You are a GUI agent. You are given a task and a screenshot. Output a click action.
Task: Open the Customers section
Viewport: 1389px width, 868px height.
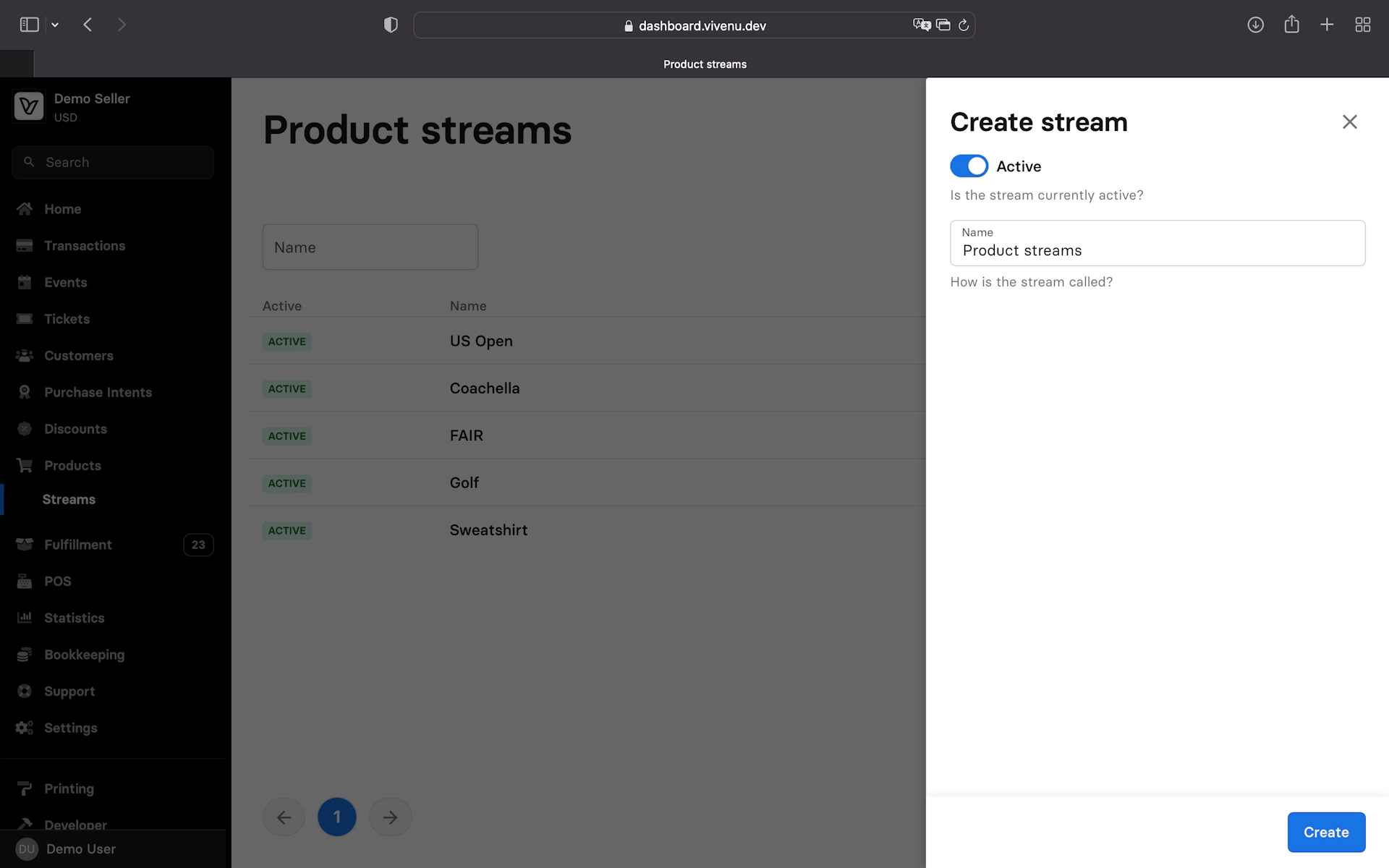pos(78,356)
